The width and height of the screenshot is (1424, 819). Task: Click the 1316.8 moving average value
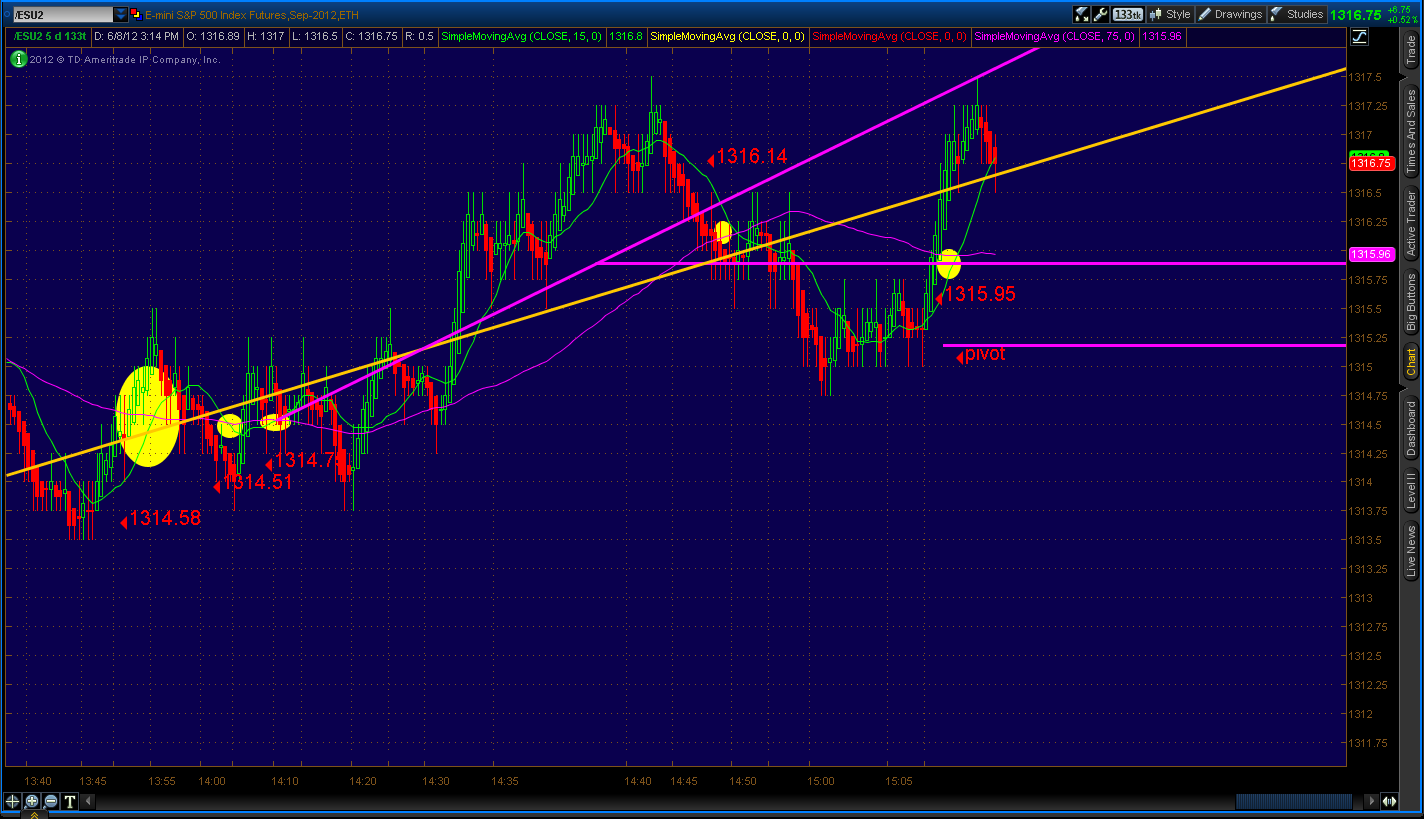[625, 37]
